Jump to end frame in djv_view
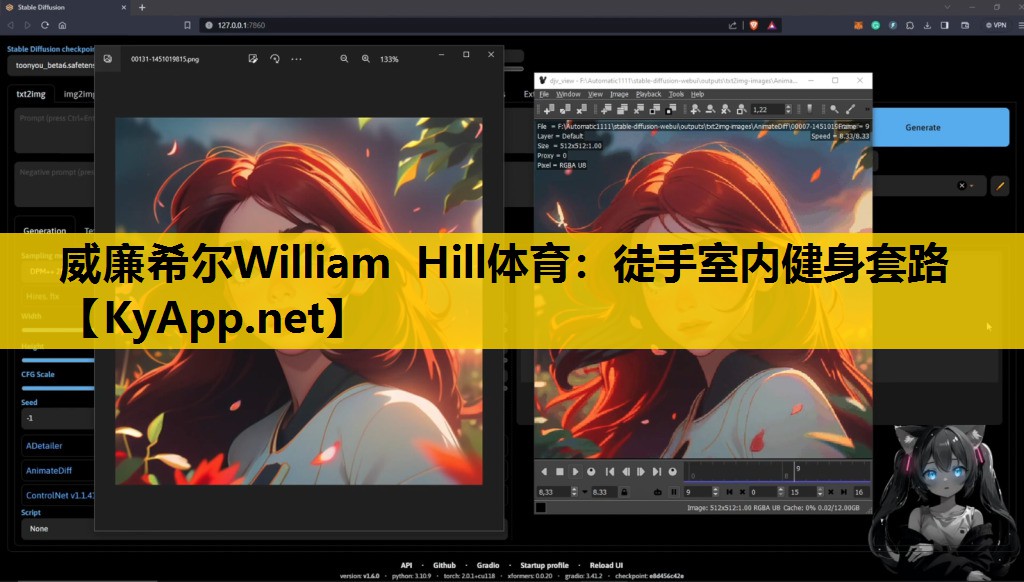 (657, 472)
